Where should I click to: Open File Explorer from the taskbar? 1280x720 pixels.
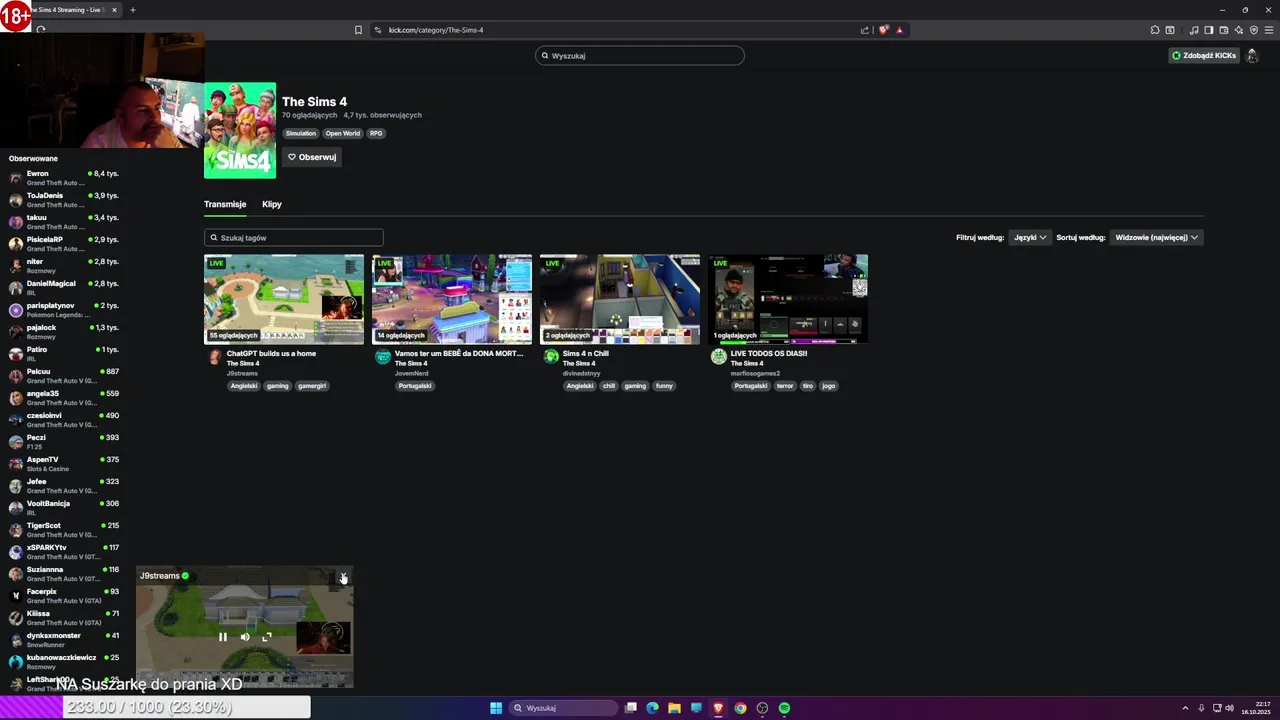674,708
